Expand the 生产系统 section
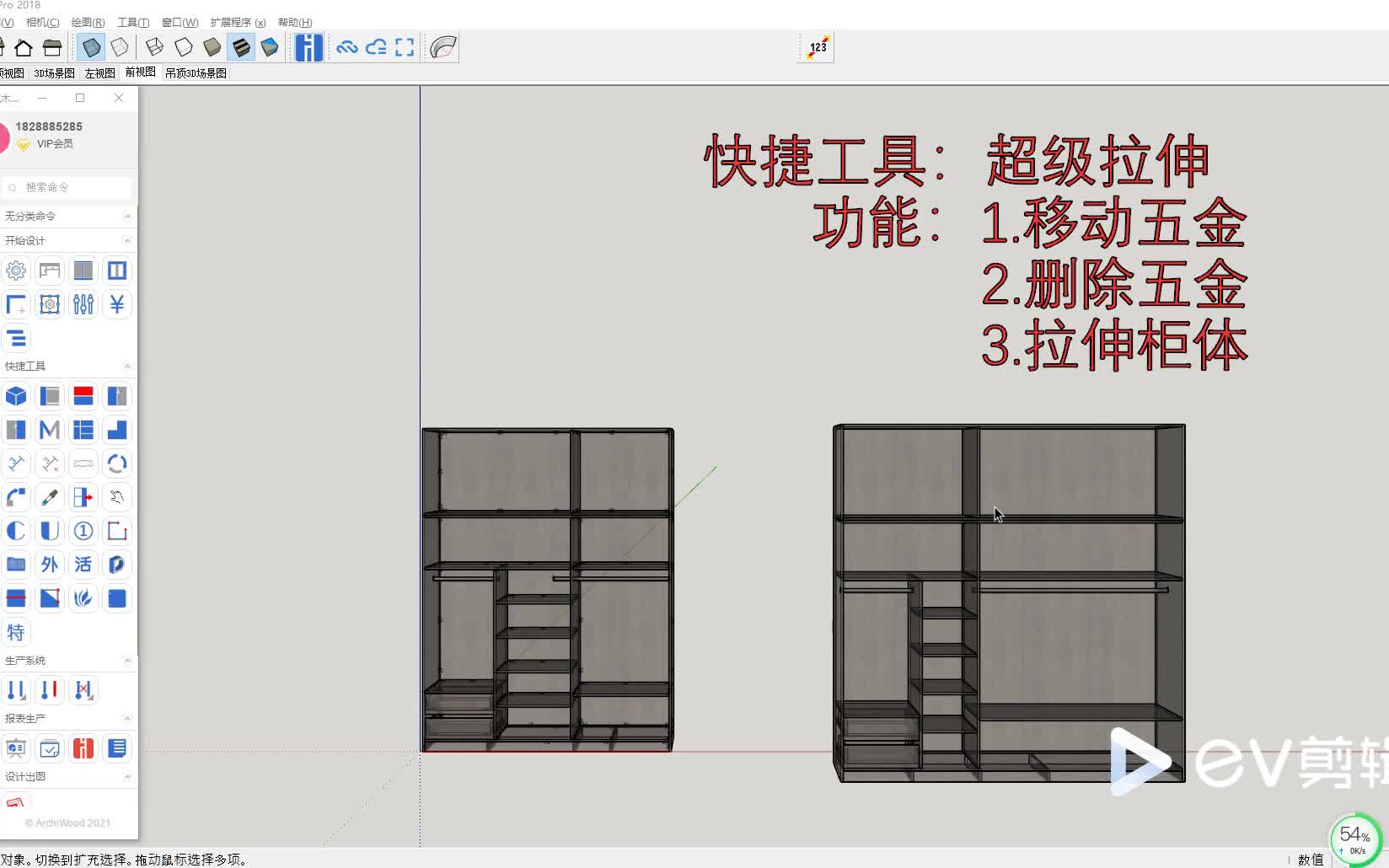This screenshot has height=868, width=1389. pos(127,660)
